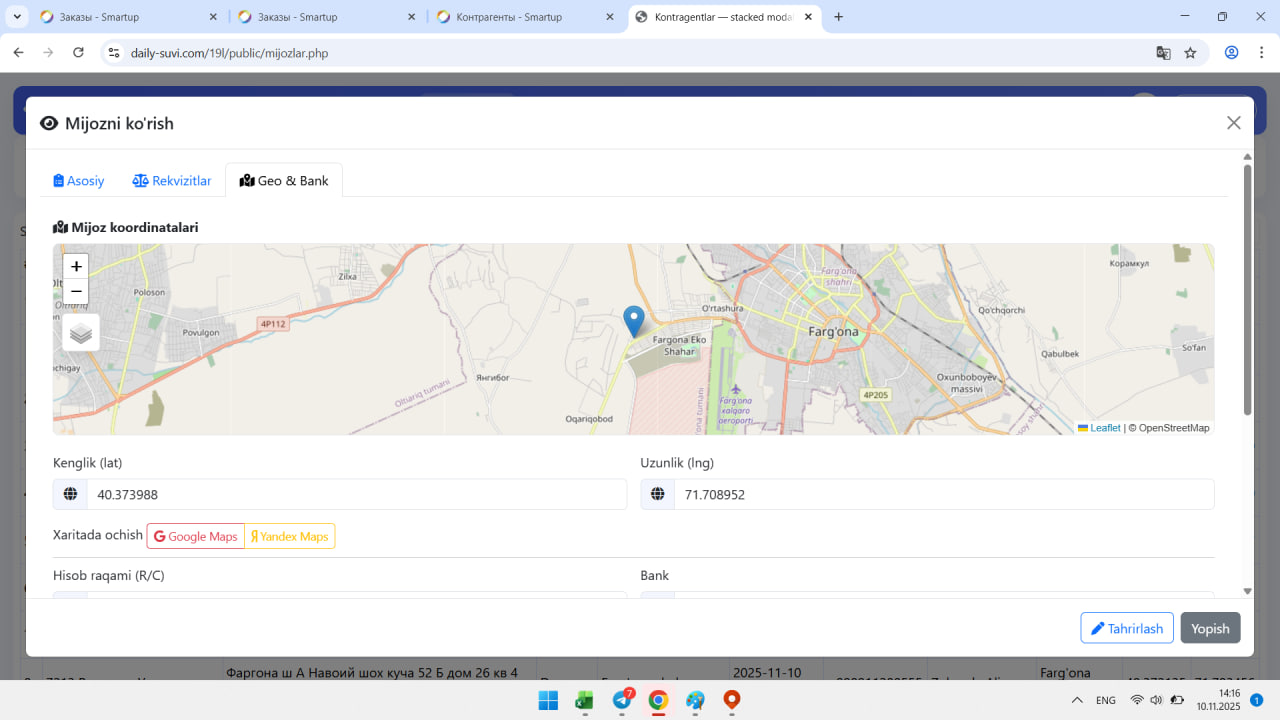Viewport: 1280px width, 720px height.
Task: Click the modal vertical scrollbar
Action: tap(1247, 290)
